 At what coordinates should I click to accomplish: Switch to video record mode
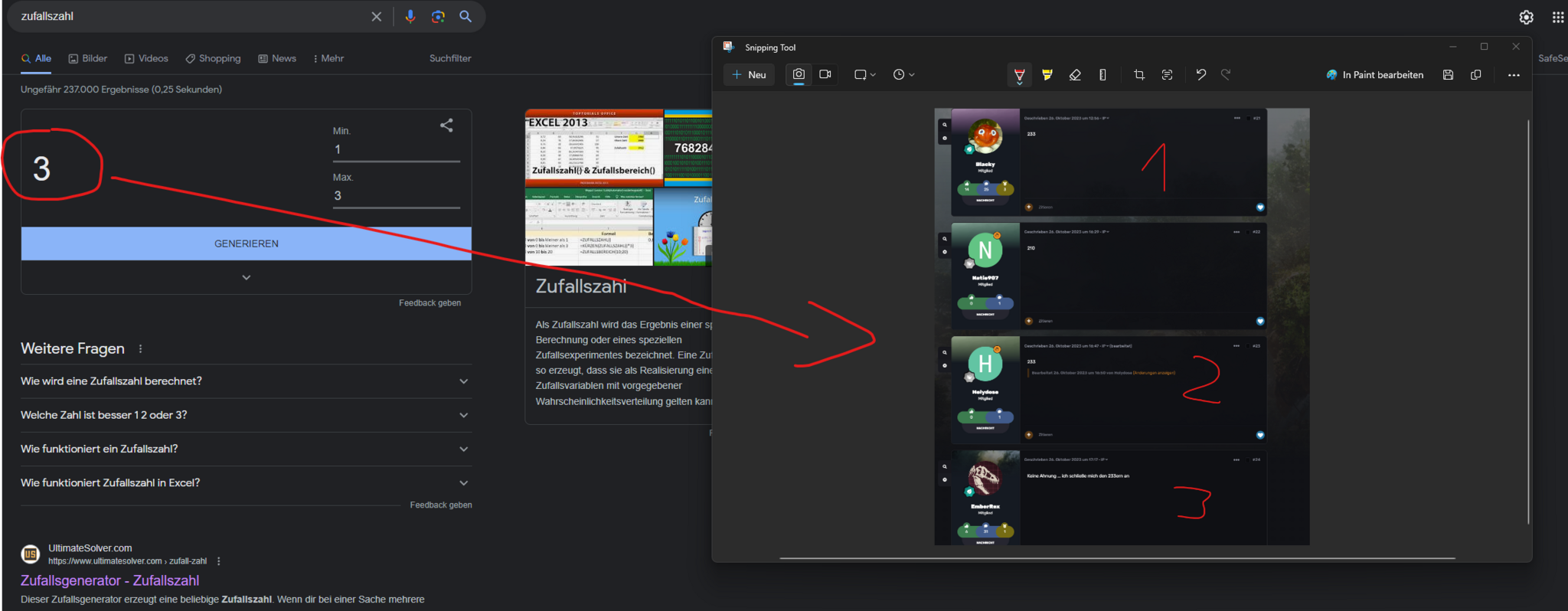pos(825,74)
